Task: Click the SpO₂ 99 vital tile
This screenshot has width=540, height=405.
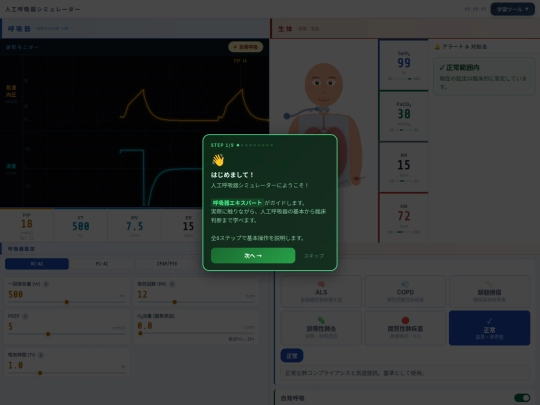Action: (x=404, y=65)
